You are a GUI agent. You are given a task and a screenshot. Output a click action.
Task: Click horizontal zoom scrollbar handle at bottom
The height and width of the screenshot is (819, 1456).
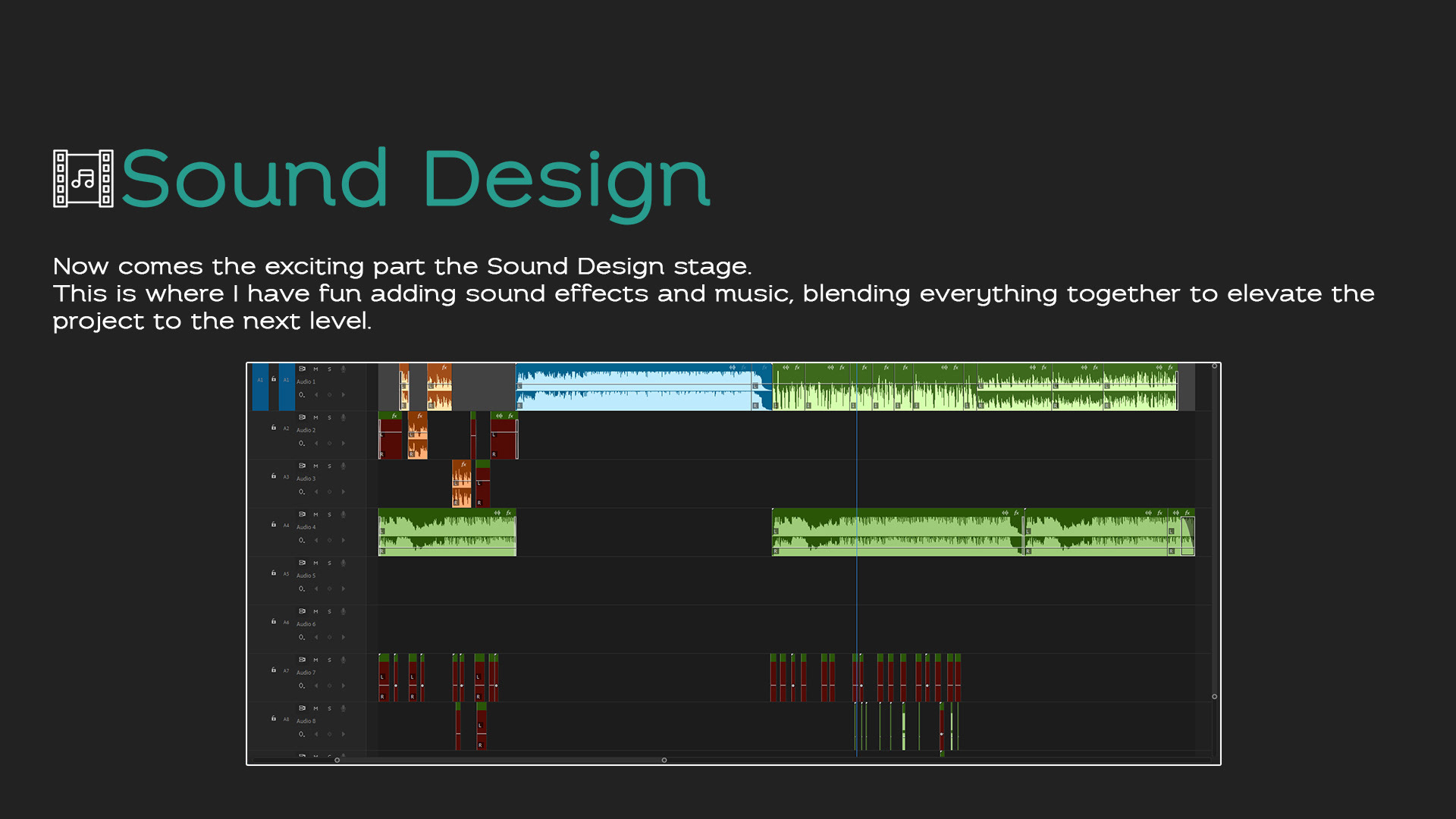pos(664,760)
